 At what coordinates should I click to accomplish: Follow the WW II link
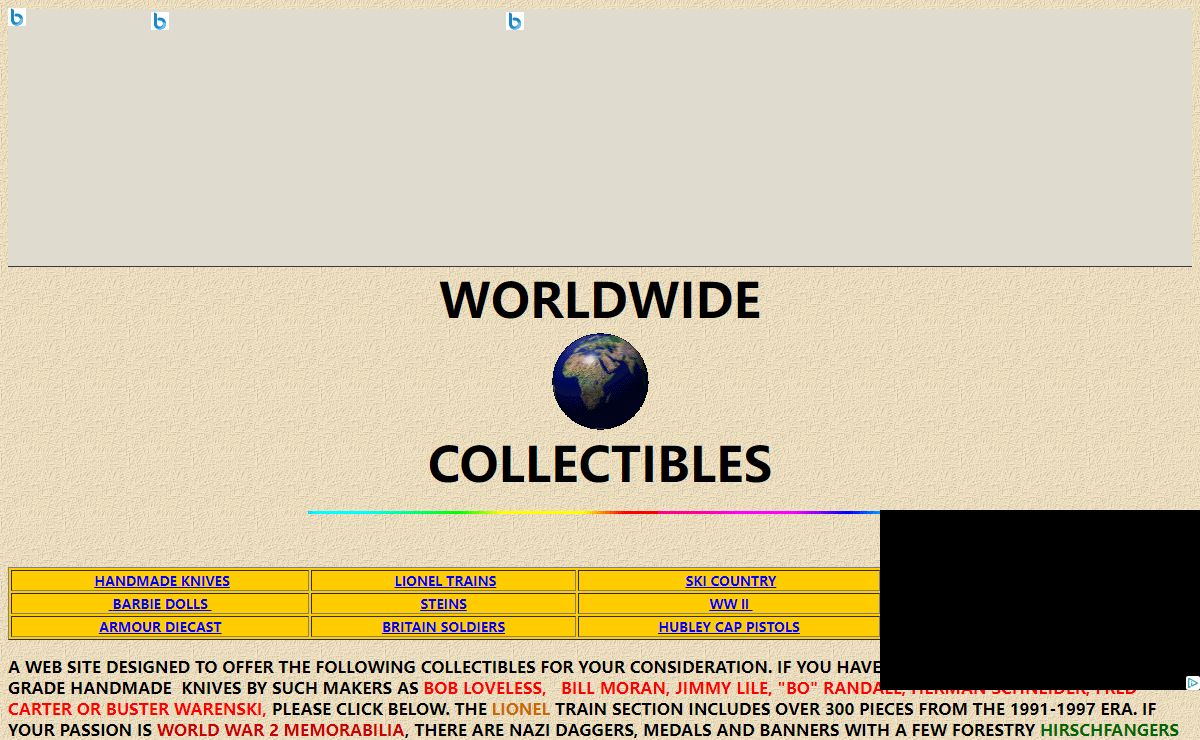pos(730,604)
